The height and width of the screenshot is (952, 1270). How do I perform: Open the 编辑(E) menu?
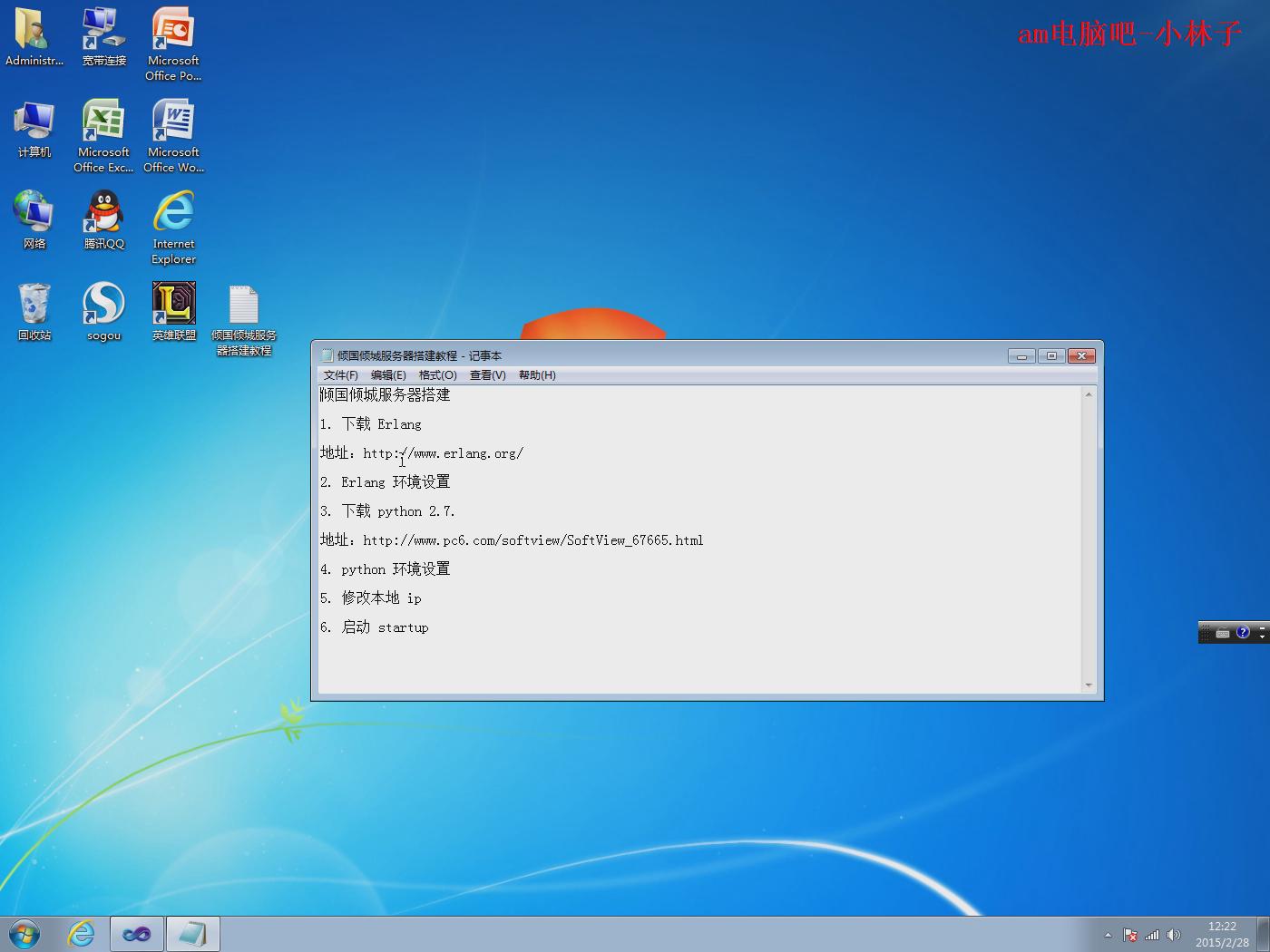pos(388,375)
